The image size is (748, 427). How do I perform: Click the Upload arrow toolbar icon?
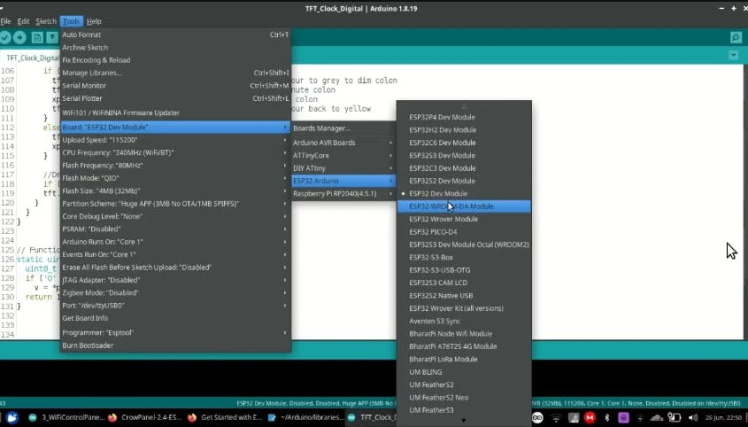(x=20, y=37)
